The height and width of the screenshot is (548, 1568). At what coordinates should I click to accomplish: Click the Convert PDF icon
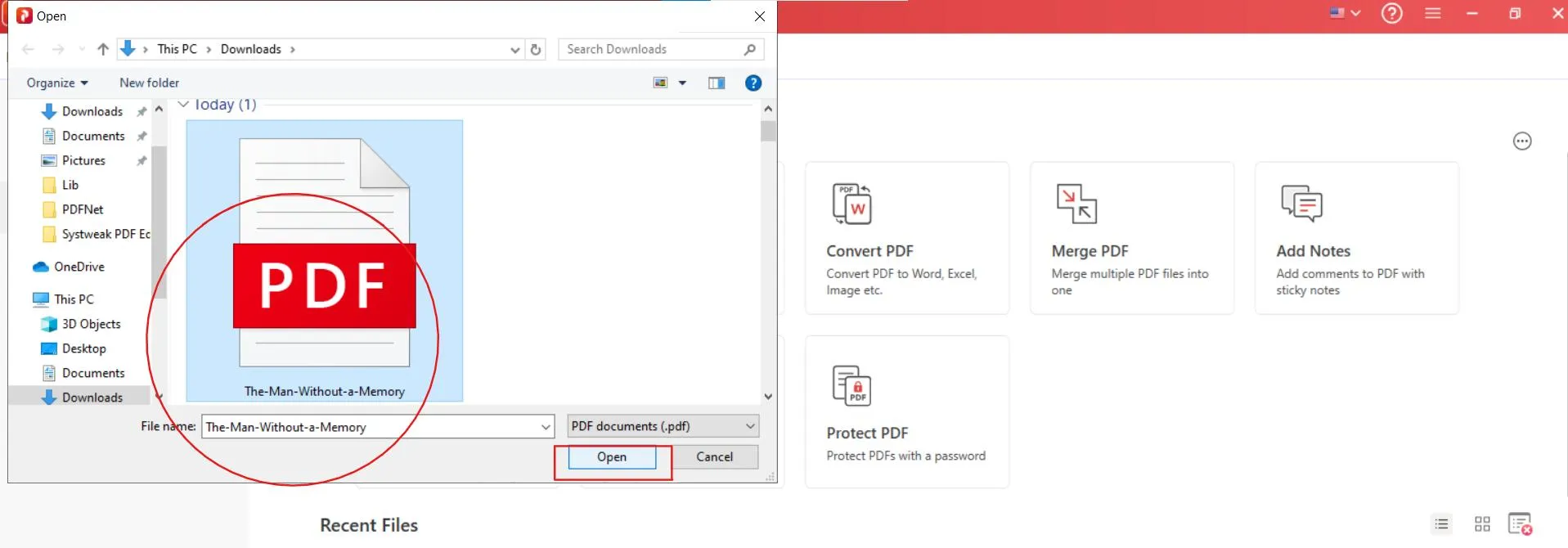[851, 204]
